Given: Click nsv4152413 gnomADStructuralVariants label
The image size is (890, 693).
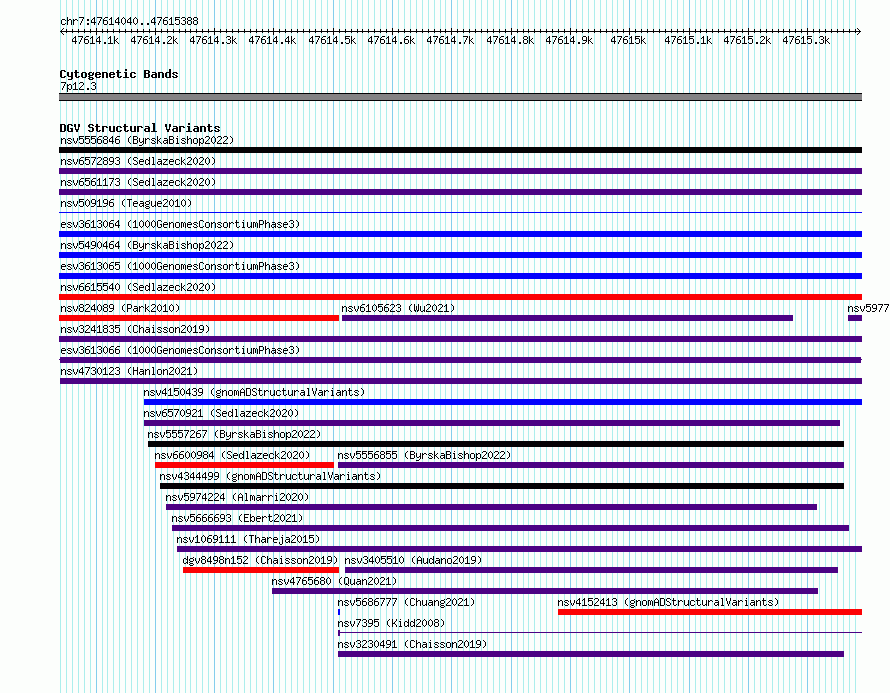Looking at the screenshot, I should pos(668,602).
